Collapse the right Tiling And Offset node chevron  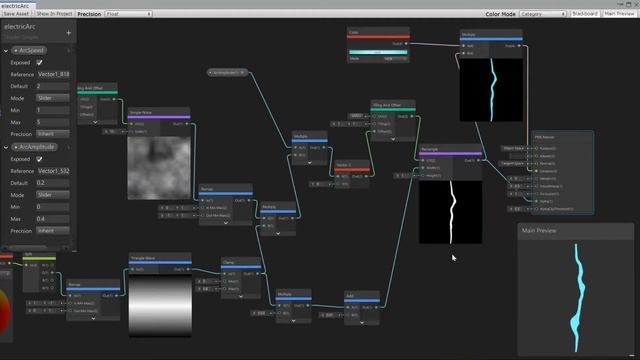[x=393, y=139]
